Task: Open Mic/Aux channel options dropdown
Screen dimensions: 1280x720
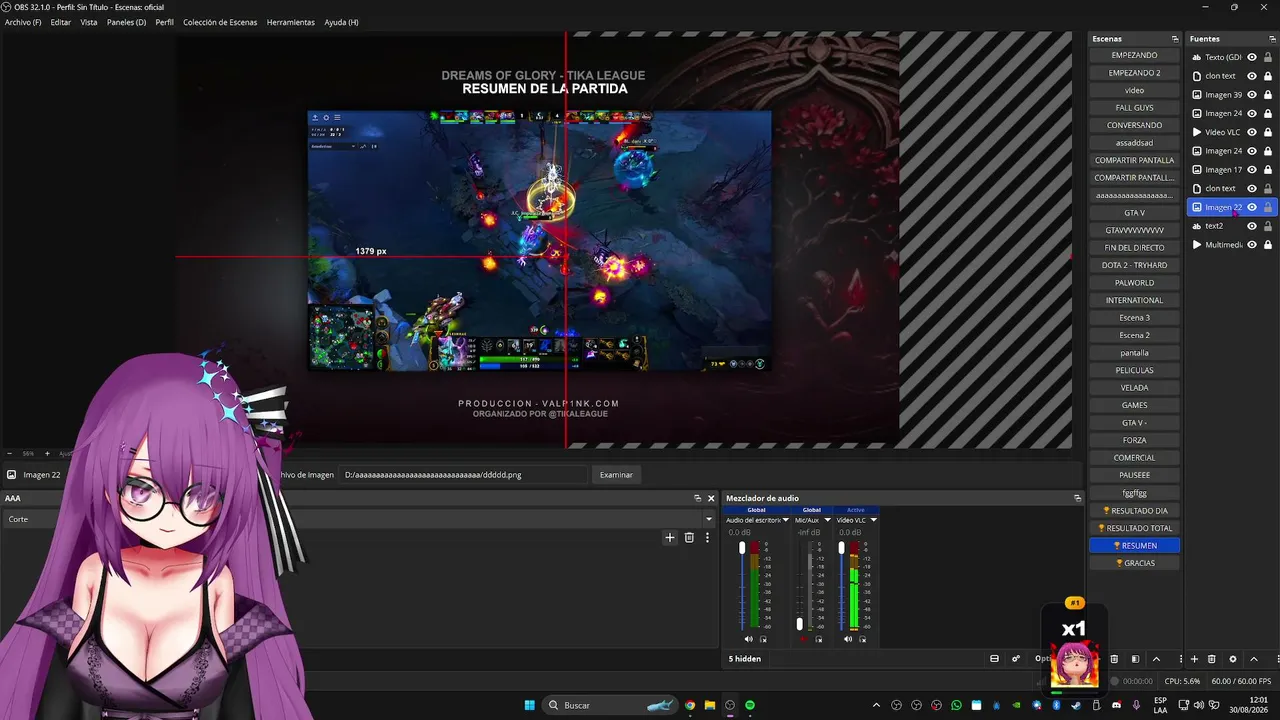Action: [x=827, y=520]
